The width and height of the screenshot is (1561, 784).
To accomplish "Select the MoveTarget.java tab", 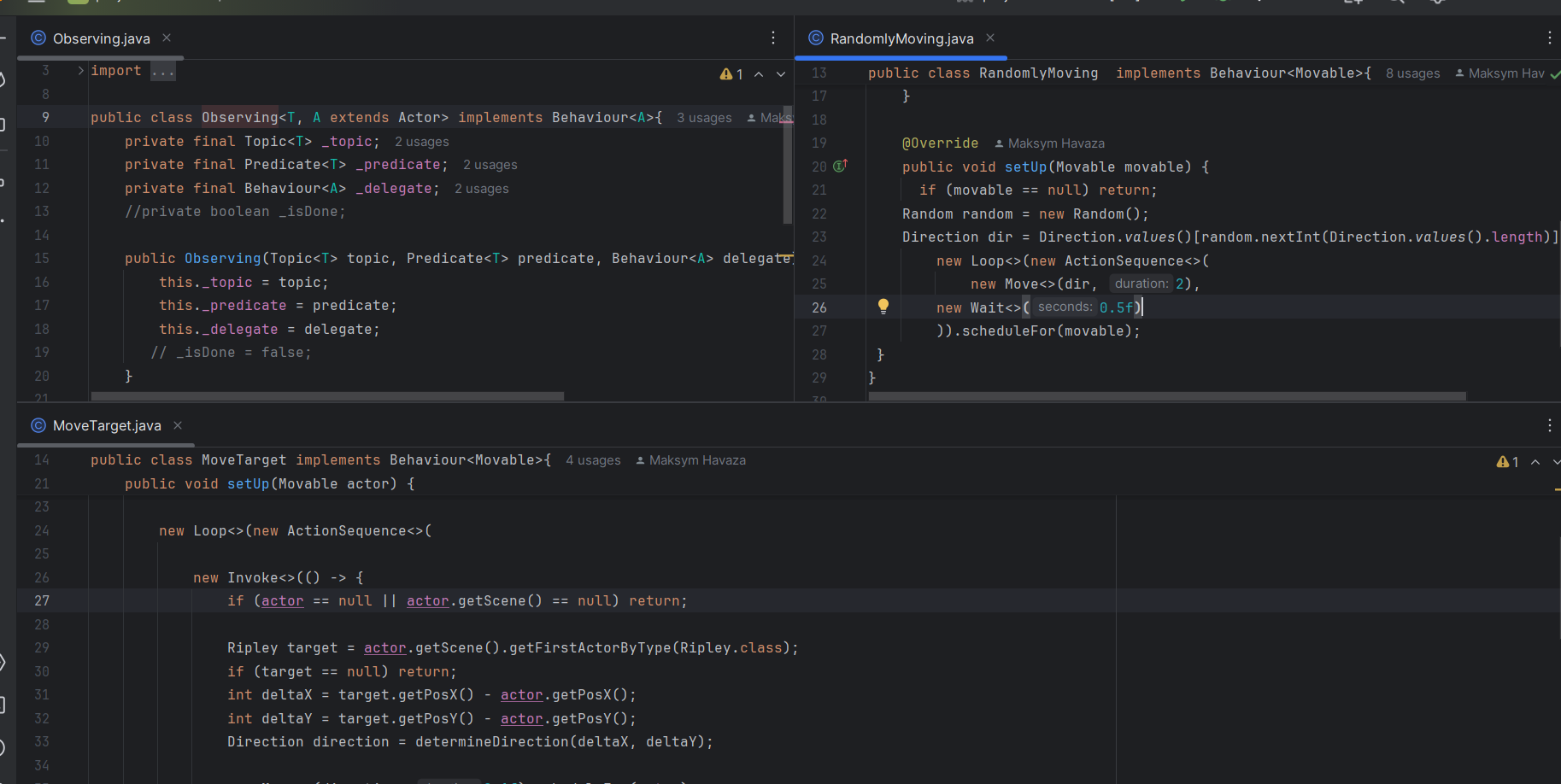I will click(x=107, y=425).
